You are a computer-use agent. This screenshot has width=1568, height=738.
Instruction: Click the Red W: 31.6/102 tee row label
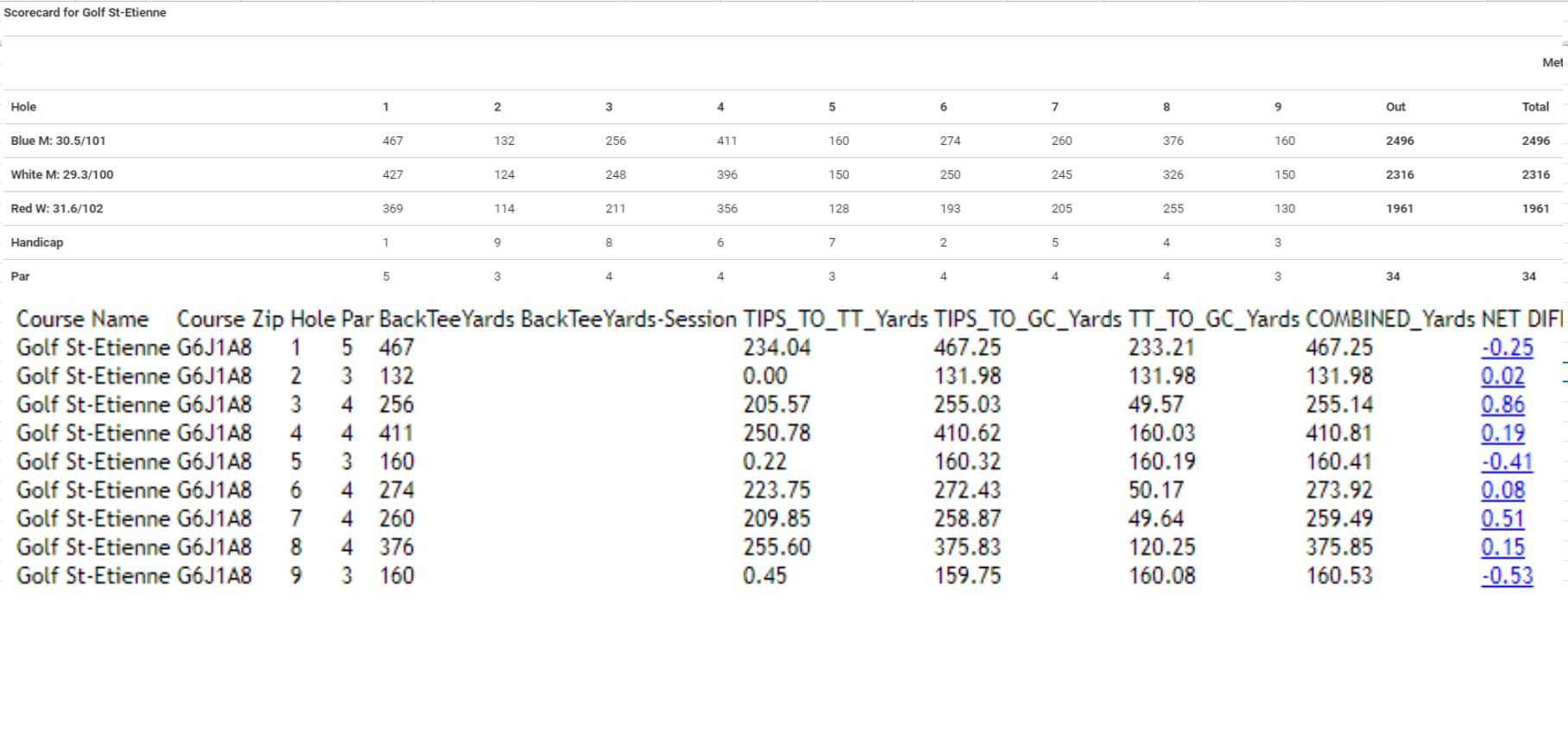tap(56, 208)
